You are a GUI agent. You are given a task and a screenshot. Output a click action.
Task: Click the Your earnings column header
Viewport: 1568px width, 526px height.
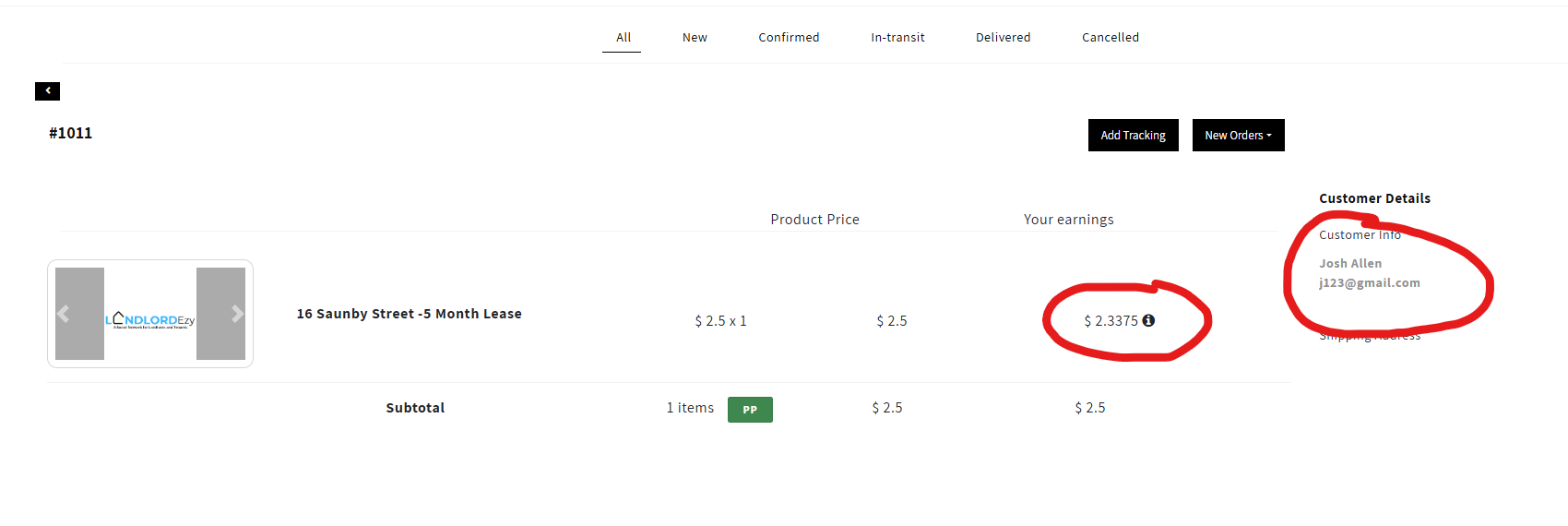1068,220
